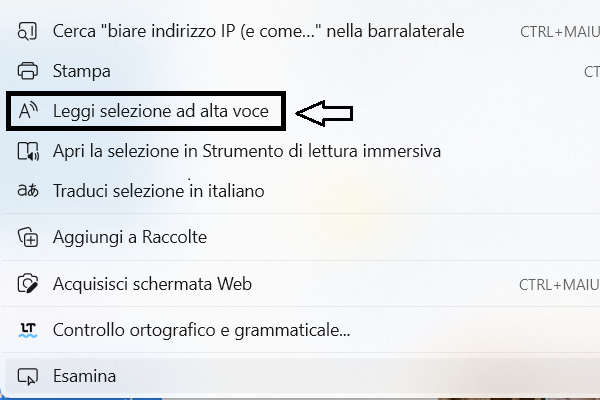Click the web capture camera icon
Viewport: 600px width, 400px height.
coord(29,284)
